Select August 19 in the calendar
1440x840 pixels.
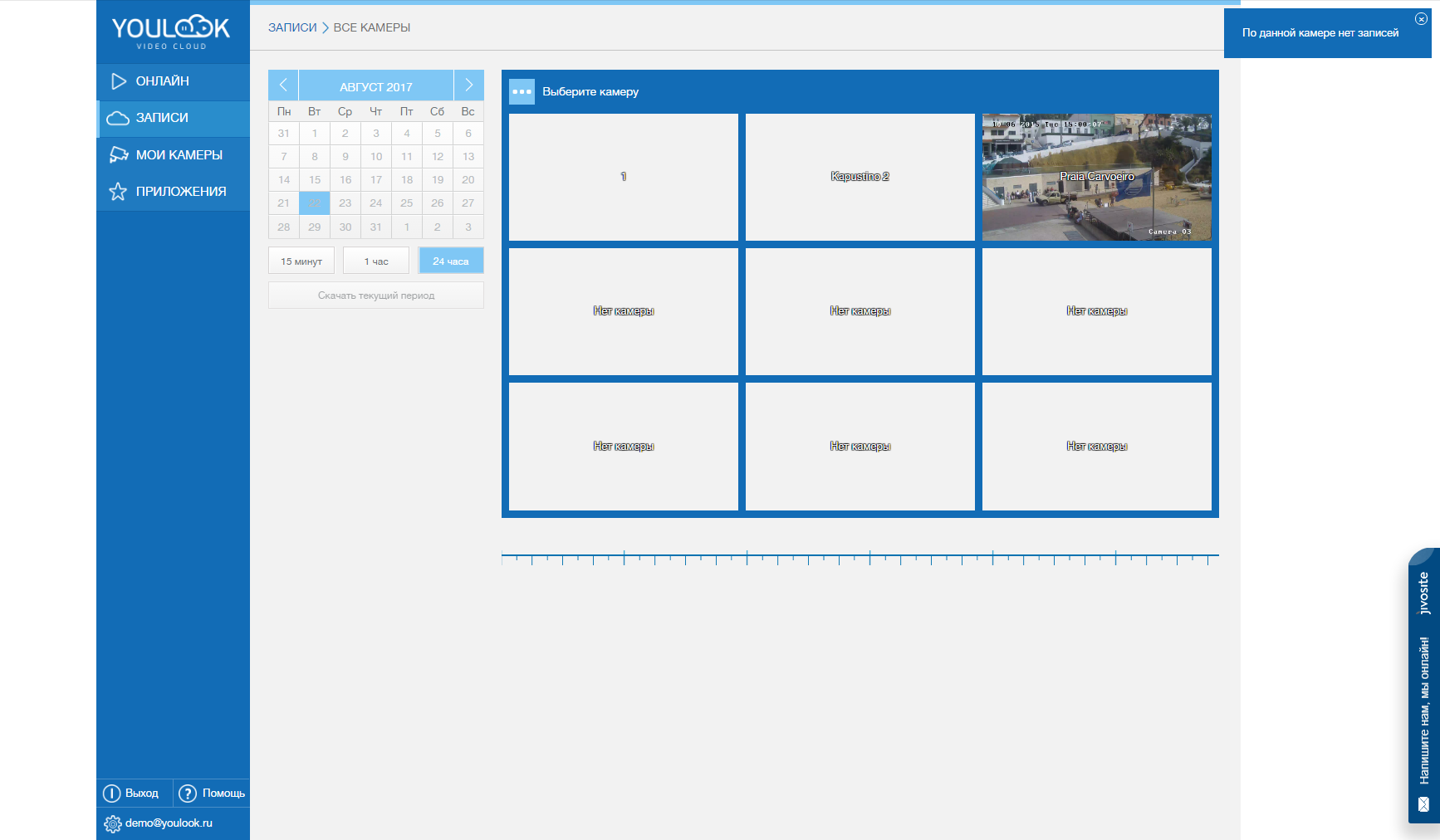pos(438,180)
